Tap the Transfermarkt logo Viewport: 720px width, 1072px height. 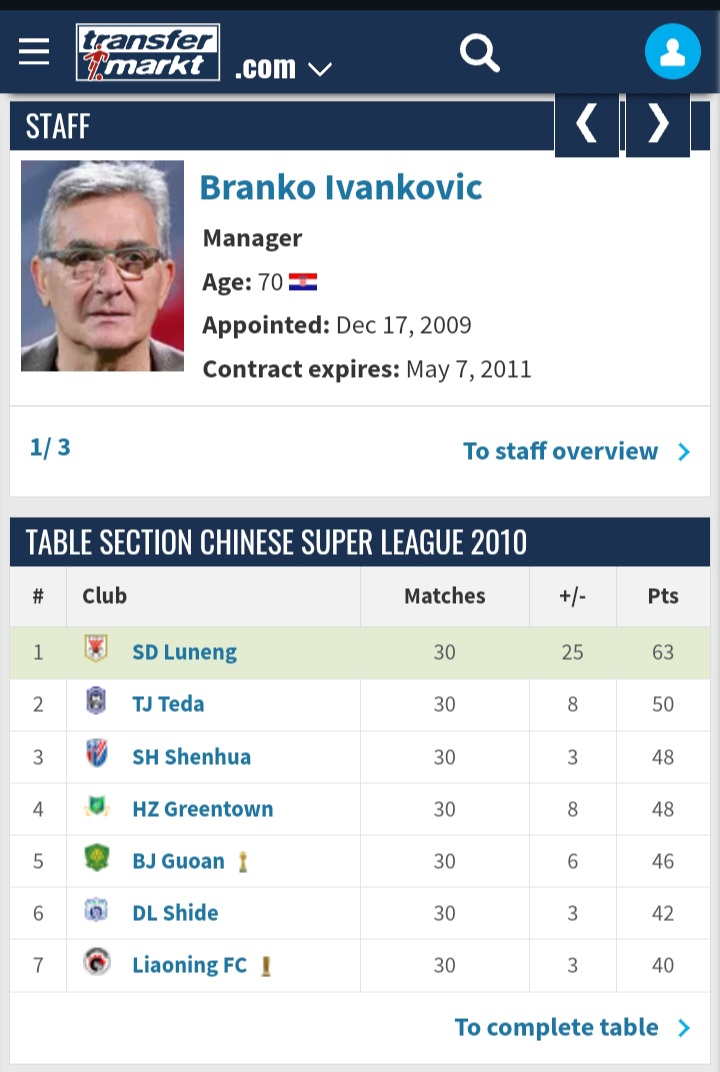148,53
